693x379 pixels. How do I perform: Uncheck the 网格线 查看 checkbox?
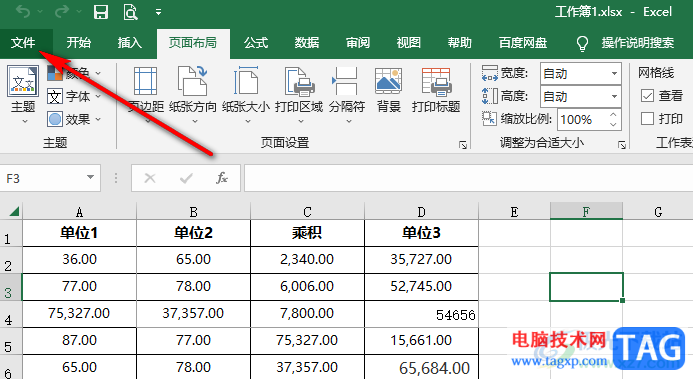coord(647,95)
